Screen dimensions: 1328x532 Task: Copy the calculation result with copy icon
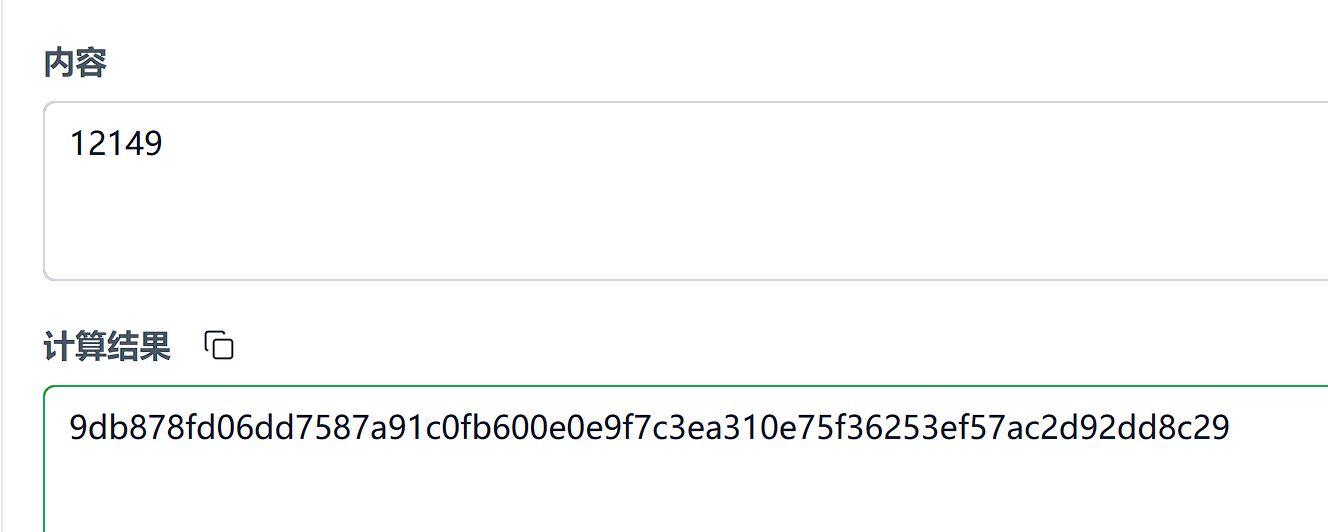pyautogui.click(x=219, y=346)
